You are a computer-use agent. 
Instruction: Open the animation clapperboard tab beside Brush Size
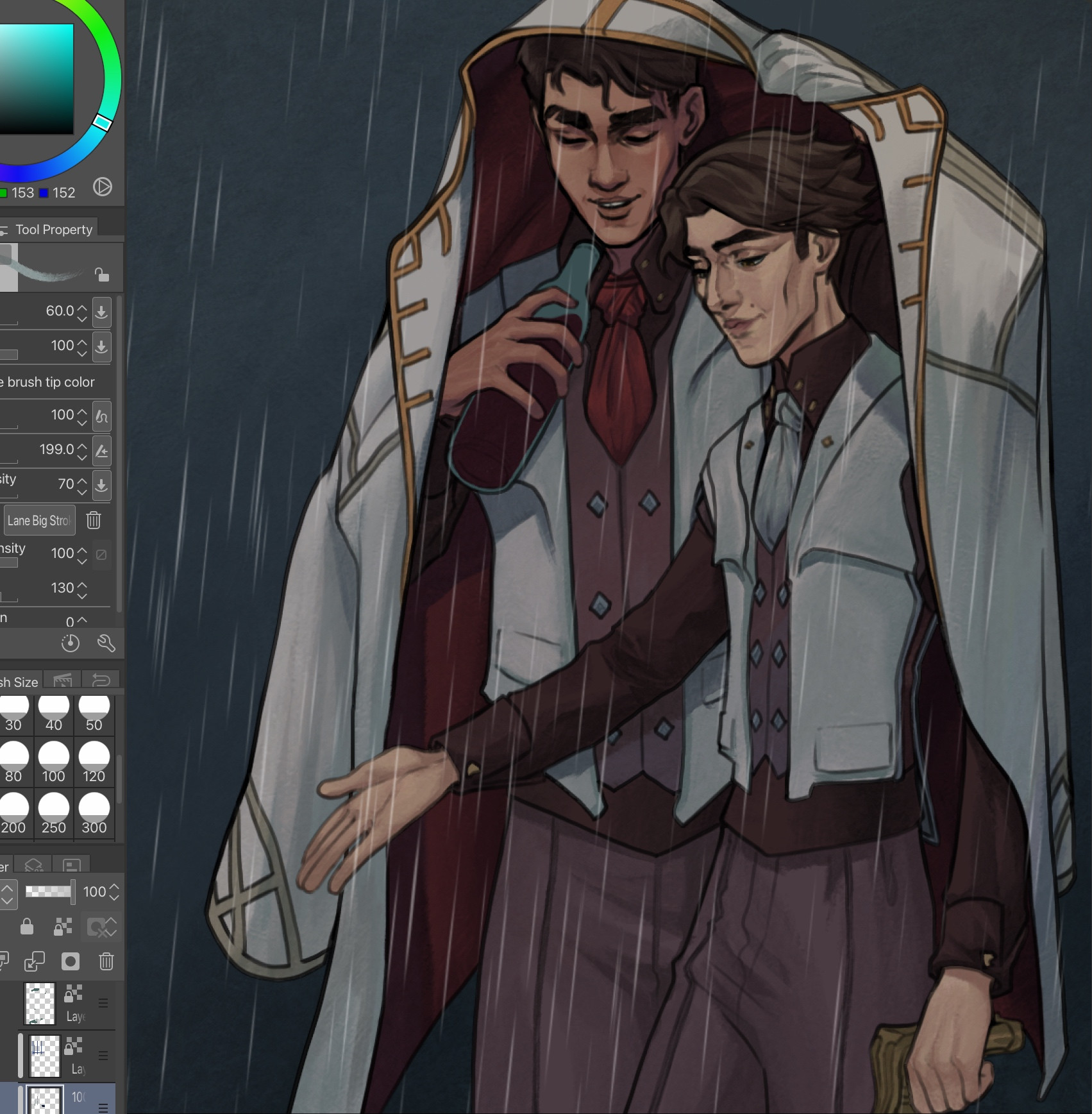[62, 680]
